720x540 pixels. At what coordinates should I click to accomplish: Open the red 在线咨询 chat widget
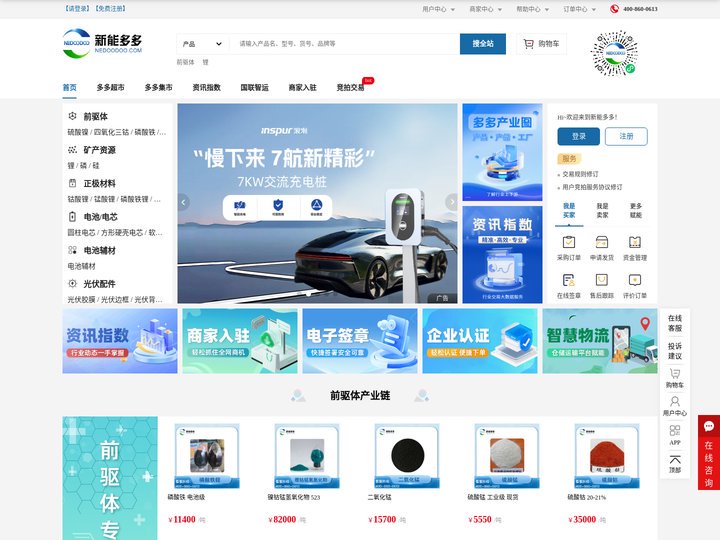point(709,453)
